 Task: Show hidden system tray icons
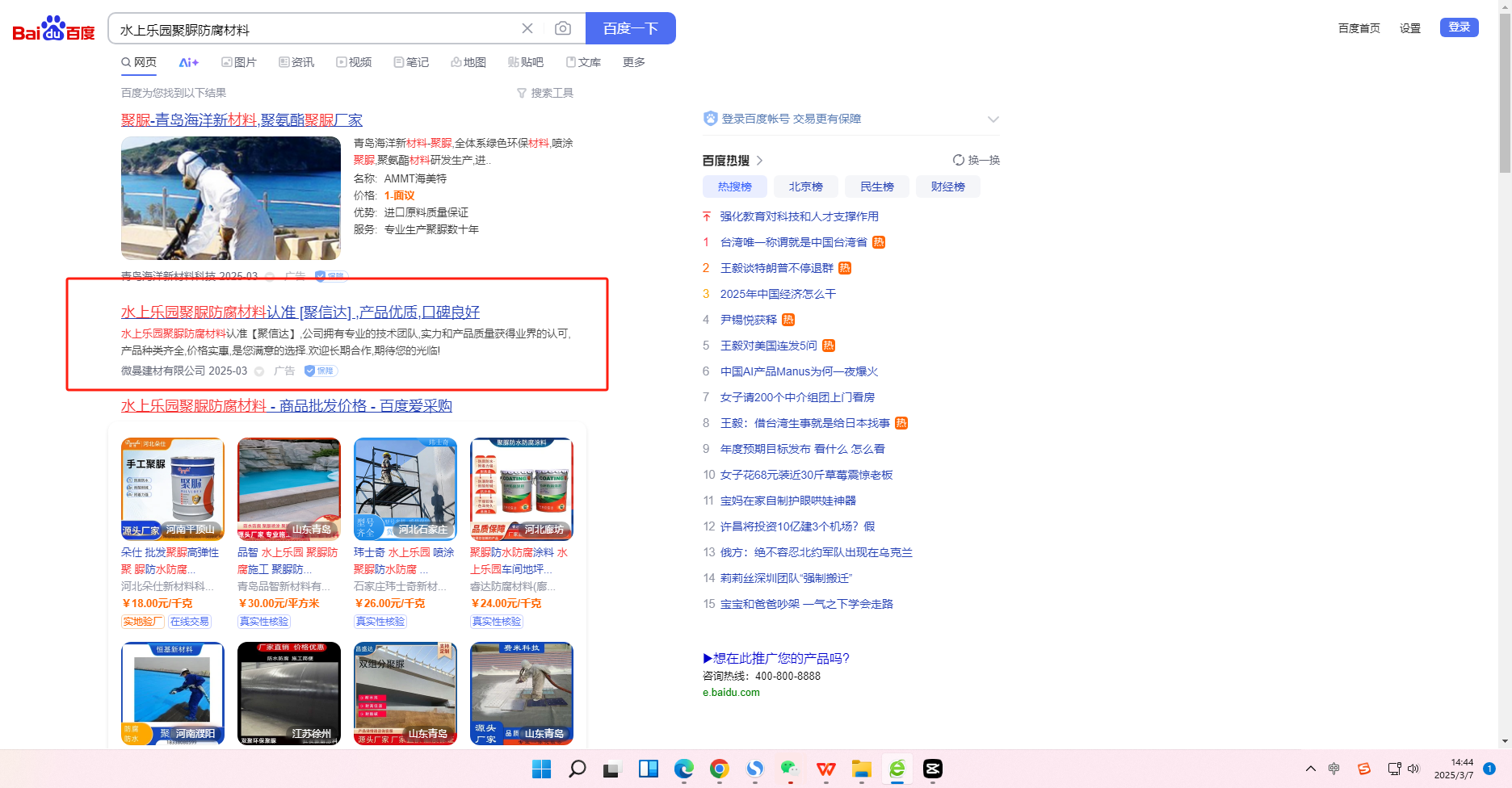tap(1310, 769)
